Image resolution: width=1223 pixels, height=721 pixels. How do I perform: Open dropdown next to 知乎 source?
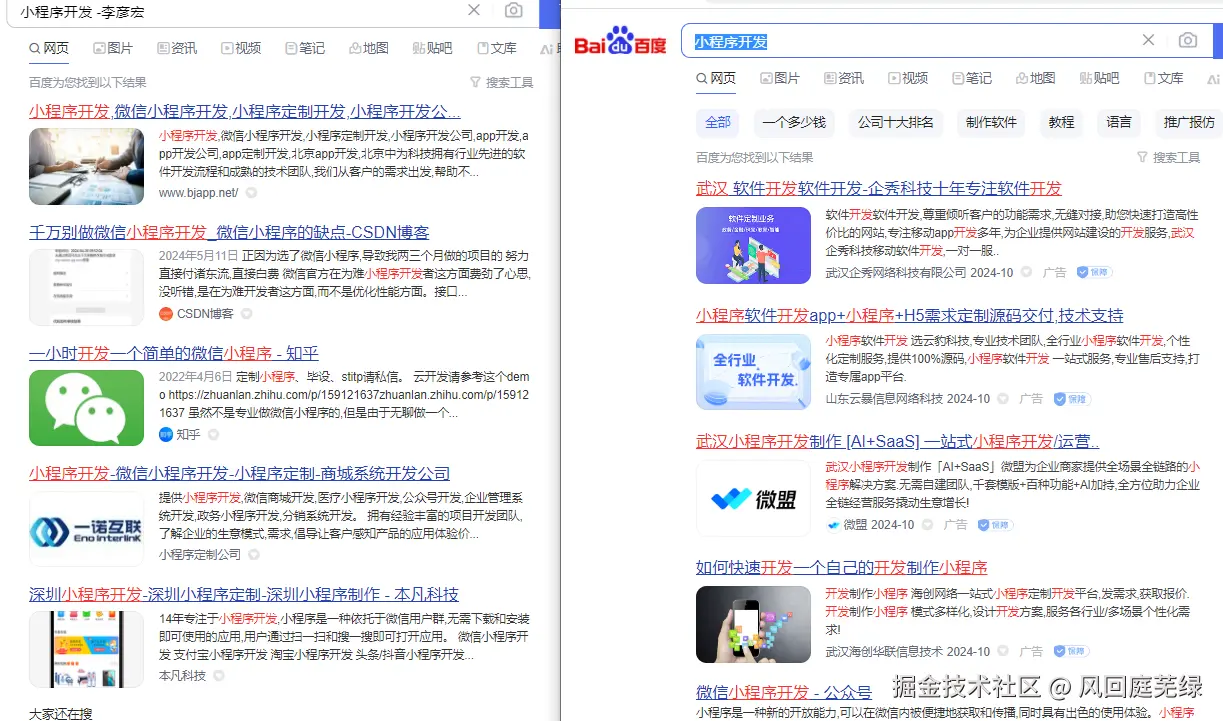click(213, 434)
